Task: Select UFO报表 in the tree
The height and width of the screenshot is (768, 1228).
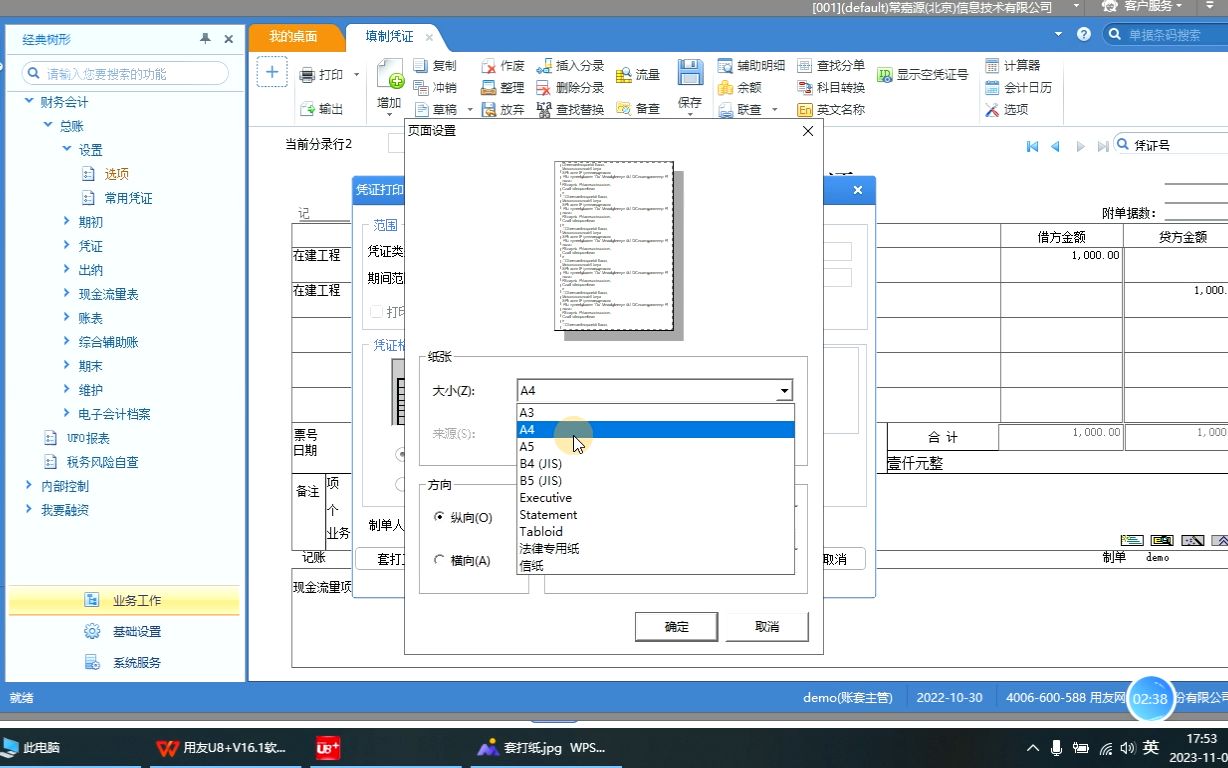Action: click(x=88, y=438)
